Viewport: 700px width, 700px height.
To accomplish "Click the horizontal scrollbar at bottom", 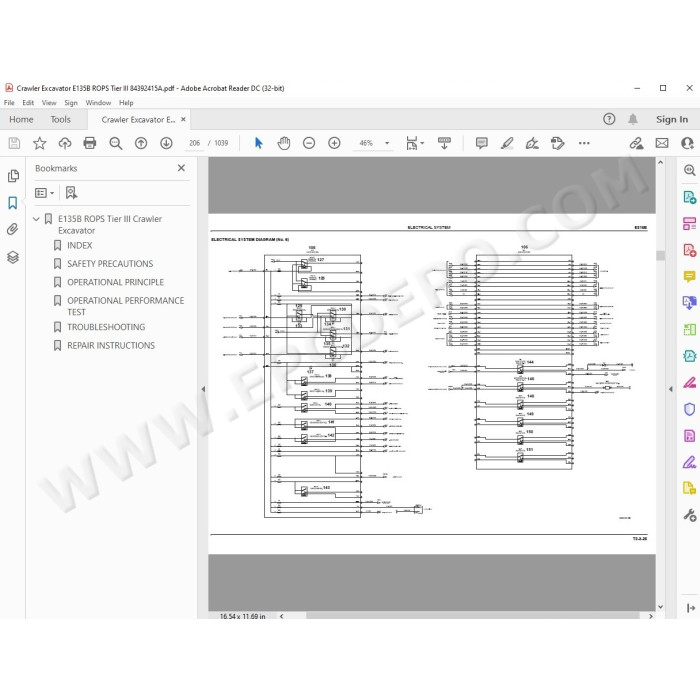I will tap(472, 616).
